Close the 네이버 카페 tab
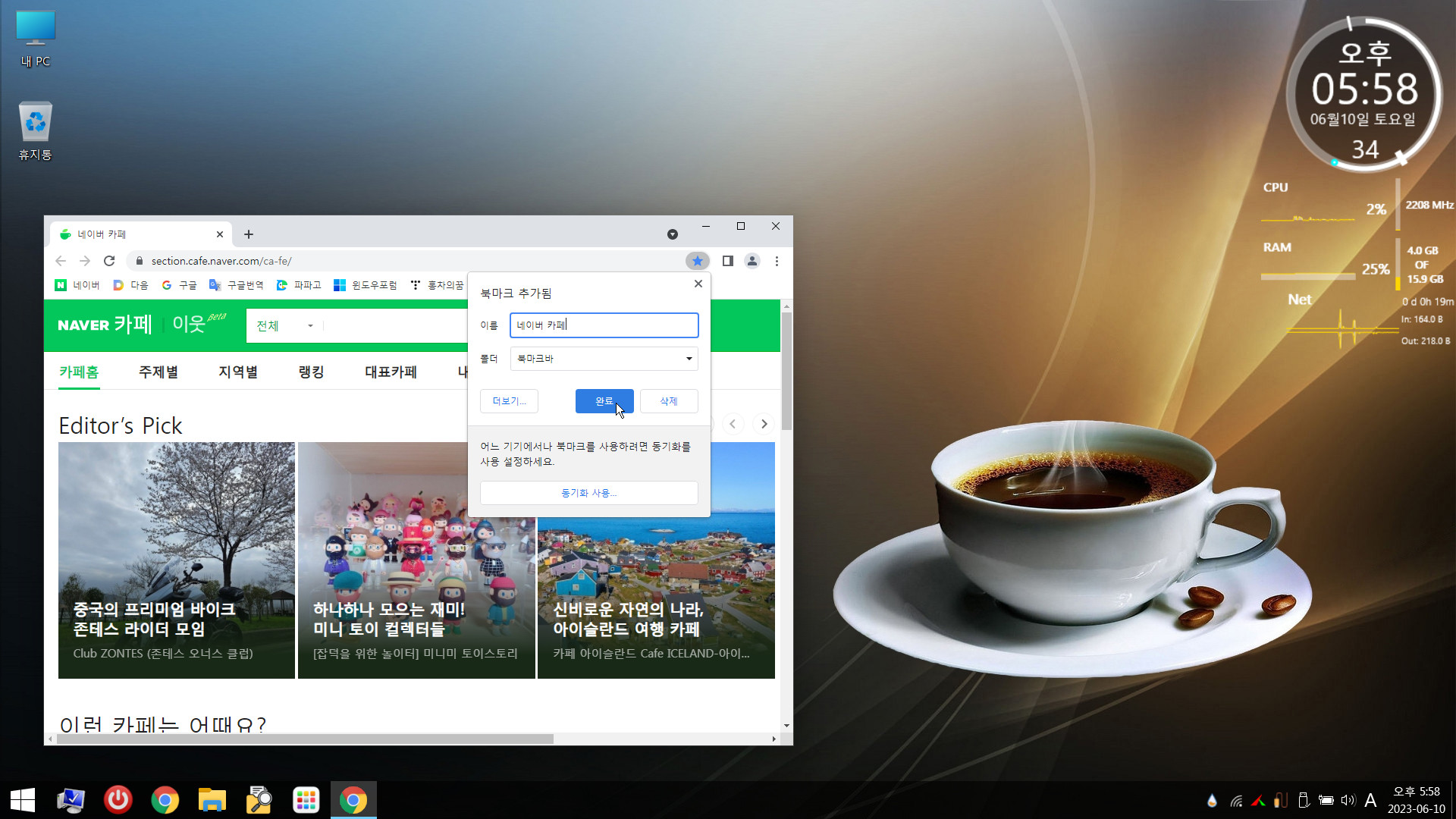 click(x=220, y=234)
